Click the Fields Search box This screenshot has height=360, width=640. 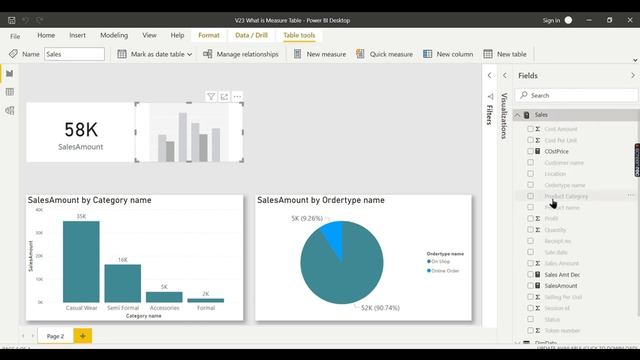[576, 95]
